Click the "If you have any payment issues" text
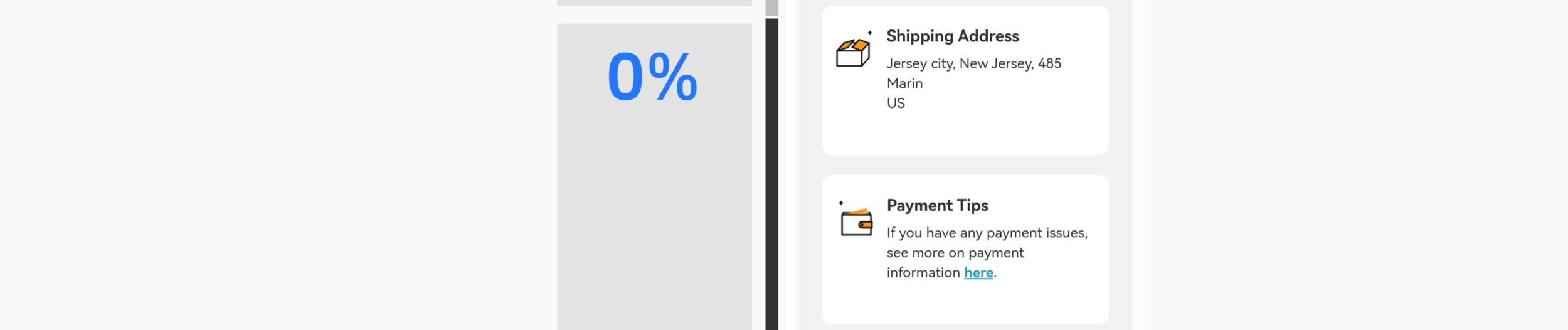1568x330 pixels. pyautogui.click(x=987, y=233)
